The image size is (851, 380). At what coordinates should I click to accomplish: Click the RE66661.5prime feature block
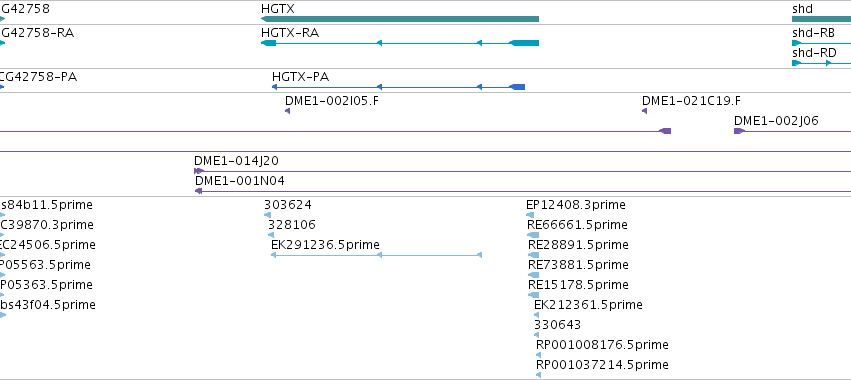click(x=533, y=235)
